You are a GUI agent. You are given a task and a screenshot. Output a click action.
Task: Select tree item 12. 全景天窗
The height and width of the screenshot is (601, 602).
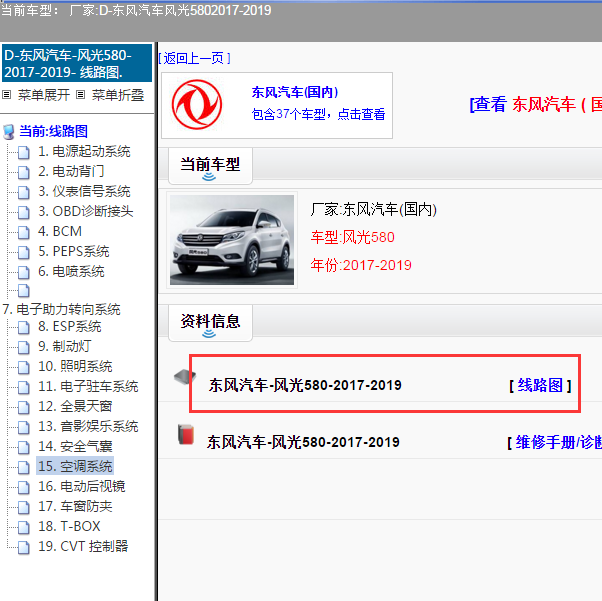coord(75,407)
